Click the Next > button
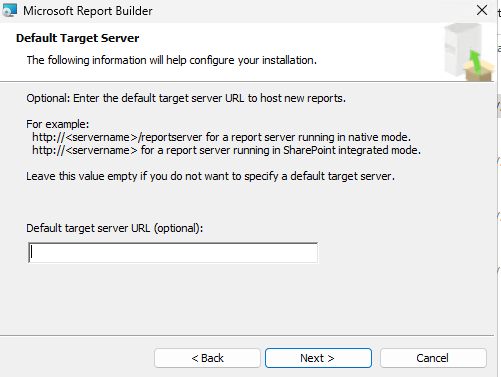Image resolution: width=501 pixels, height=377 pixels. click(x=318, y=358)
